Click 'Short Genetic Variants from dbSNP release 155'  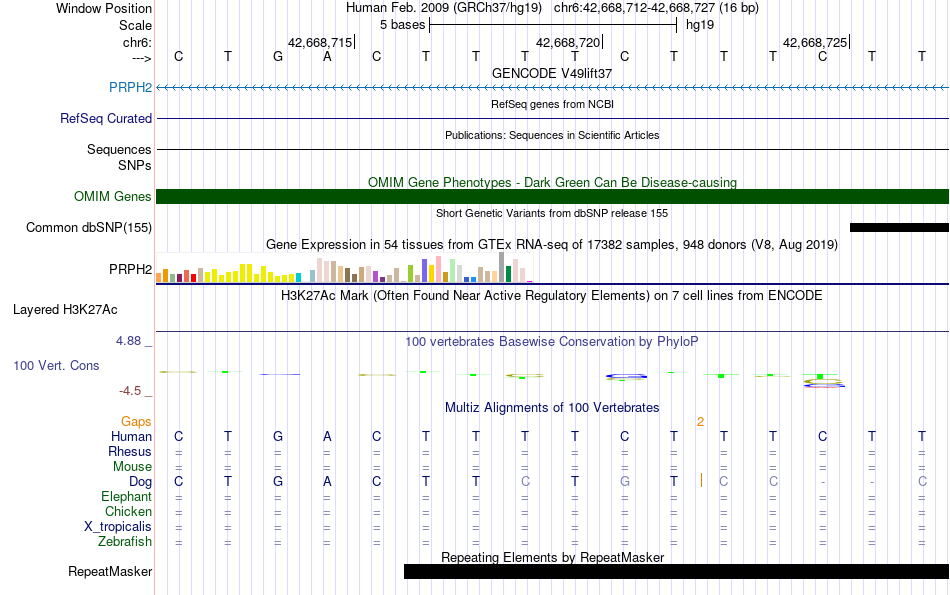point(552,213)
